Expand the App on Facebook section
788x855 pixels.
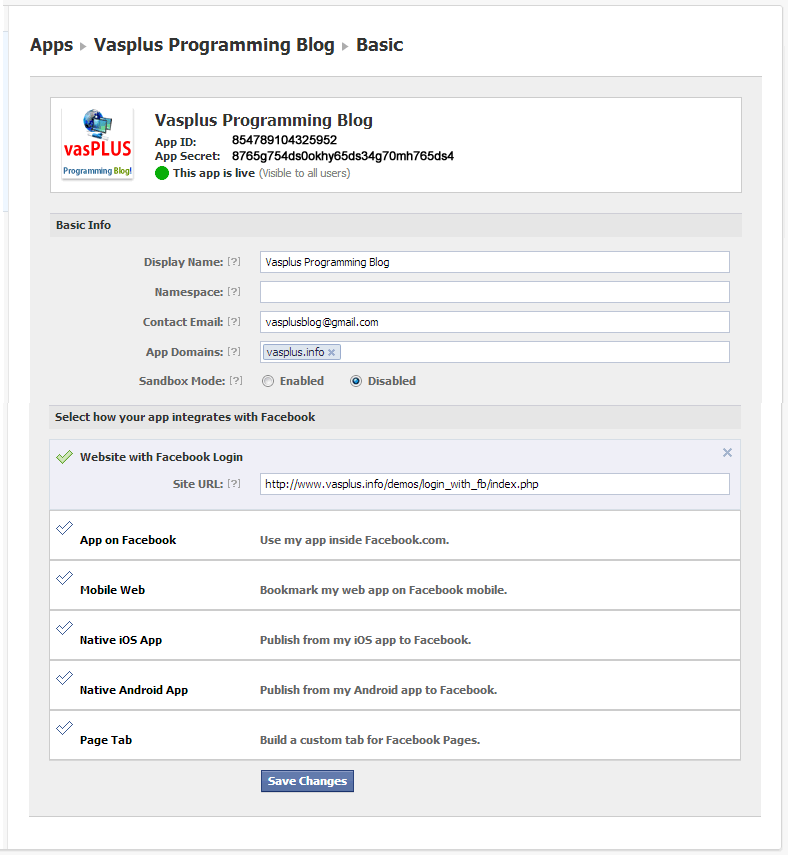point(395,535)
